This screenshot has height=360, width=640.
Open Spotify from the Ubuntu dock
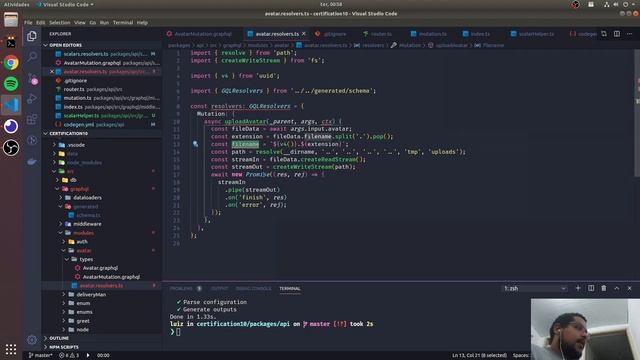(11, 84)
